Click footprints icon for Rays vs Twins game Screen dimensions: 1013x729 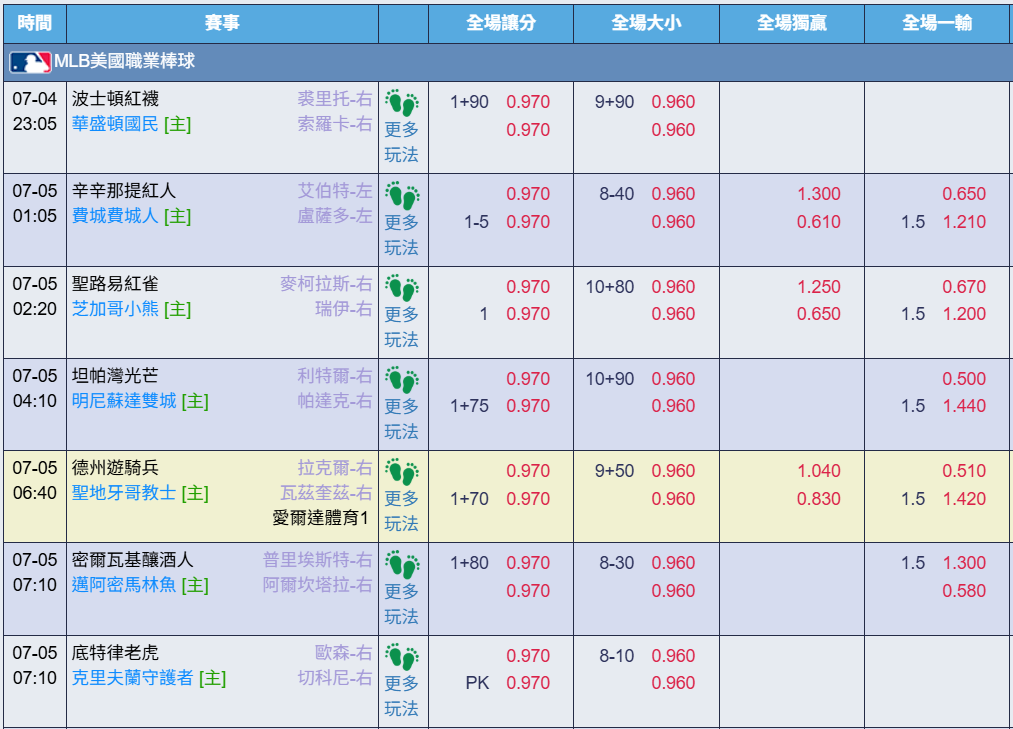(402, 380)
